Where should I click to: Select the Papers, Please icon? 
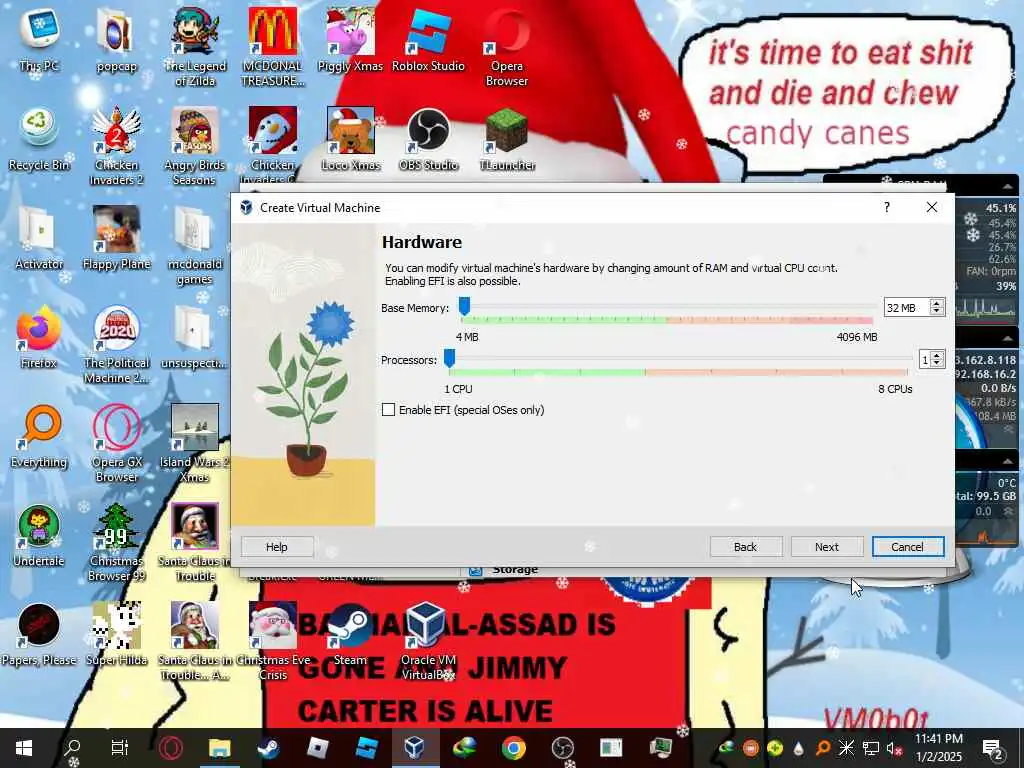[x=39, y=635]
